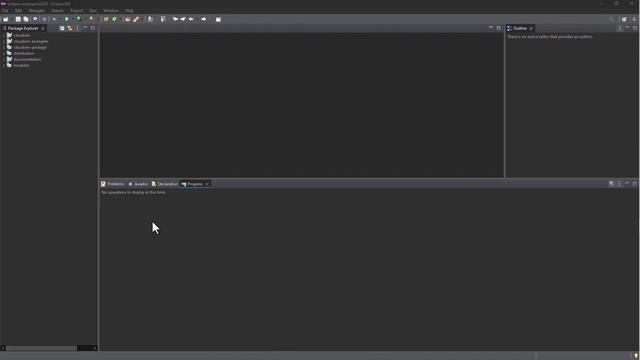This screenshot has width=640, height=360.
Task: Switch to the Java perspective icon
Action: (634, 19)
